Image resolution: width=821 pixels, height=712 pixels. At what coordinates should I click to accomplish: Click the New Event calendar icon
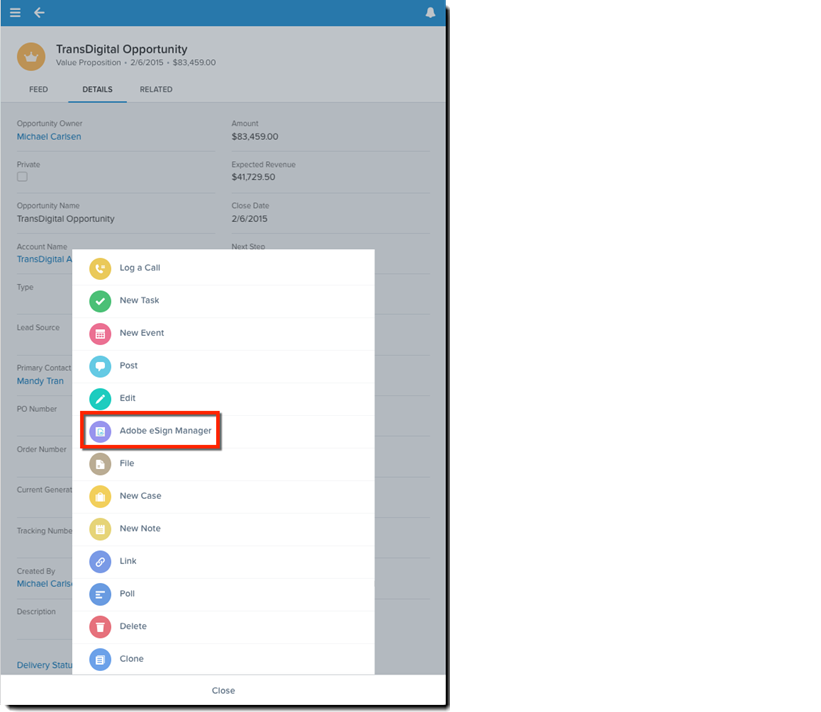pos(99,333)
